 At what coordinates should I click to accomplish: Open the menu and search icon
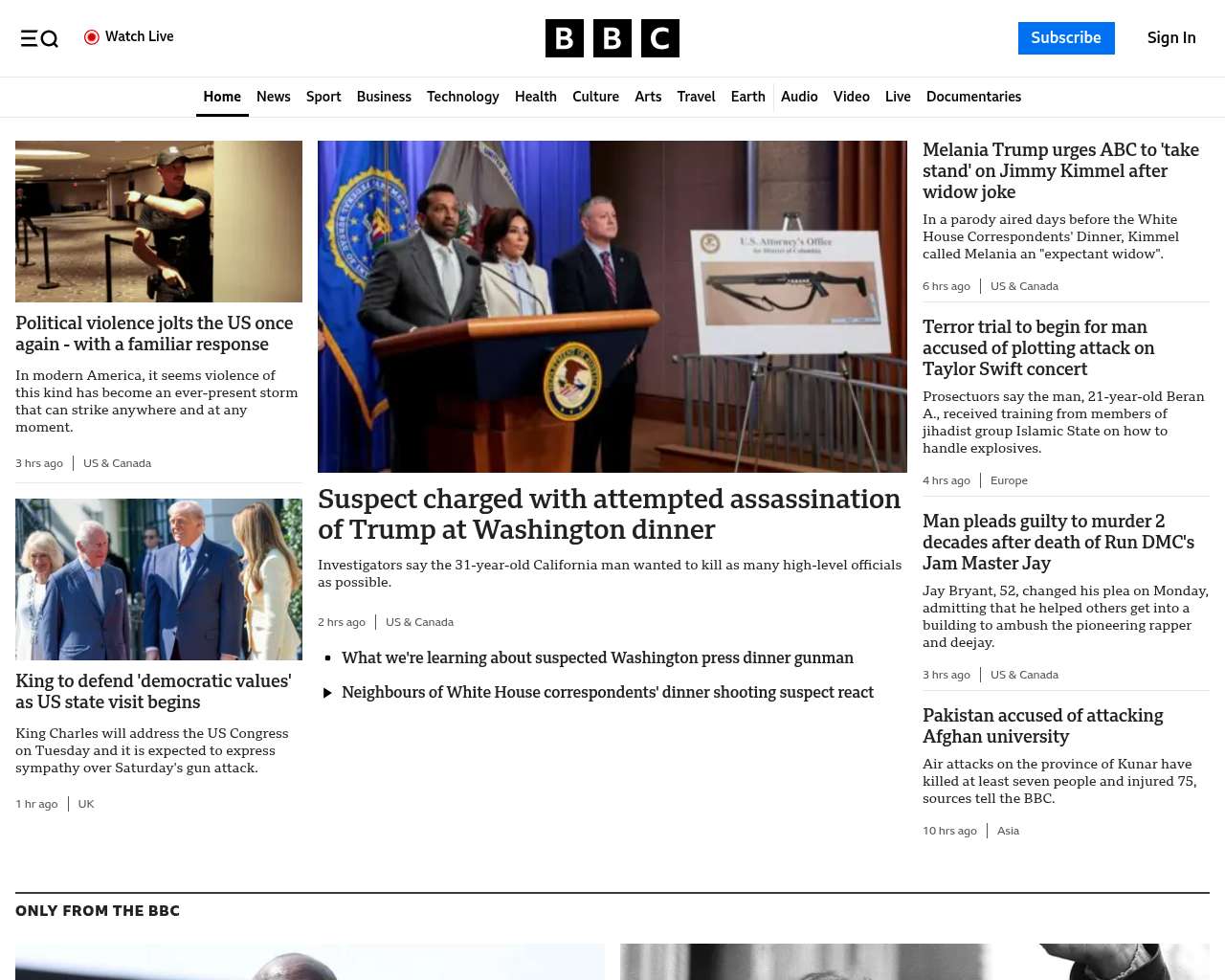[x=39, y=38]
